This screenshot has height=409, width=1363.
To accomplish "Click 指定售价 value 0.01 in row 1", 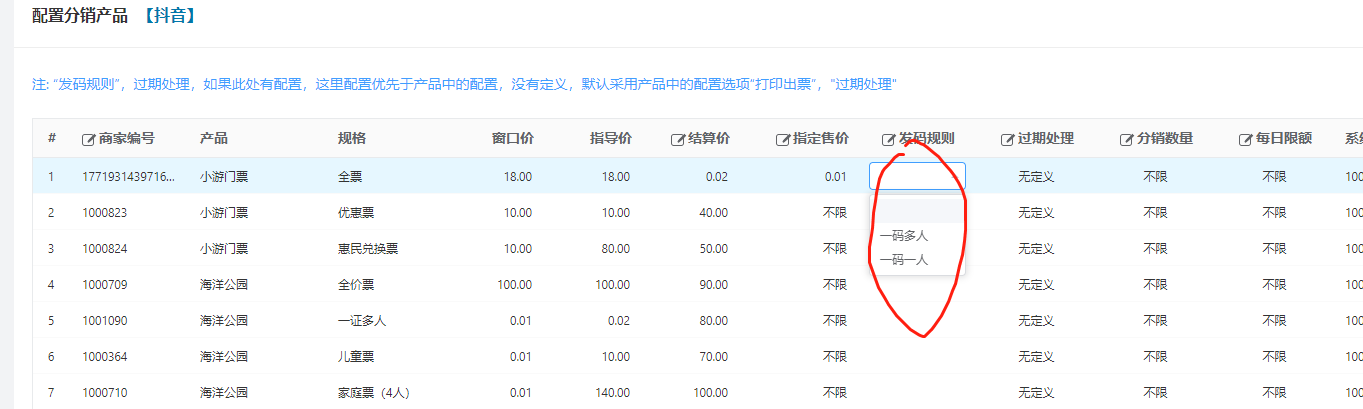I will point(835,177).
